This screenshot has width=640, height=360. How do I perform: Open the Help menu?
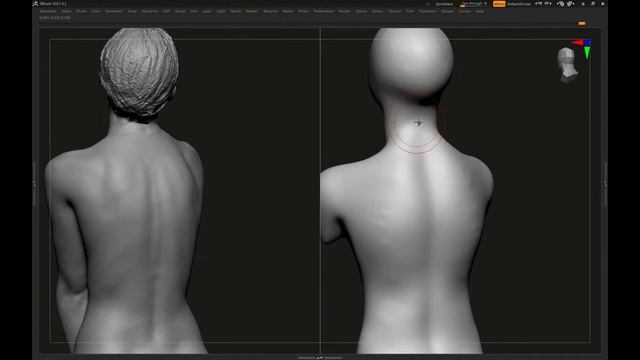click(480, 11)
